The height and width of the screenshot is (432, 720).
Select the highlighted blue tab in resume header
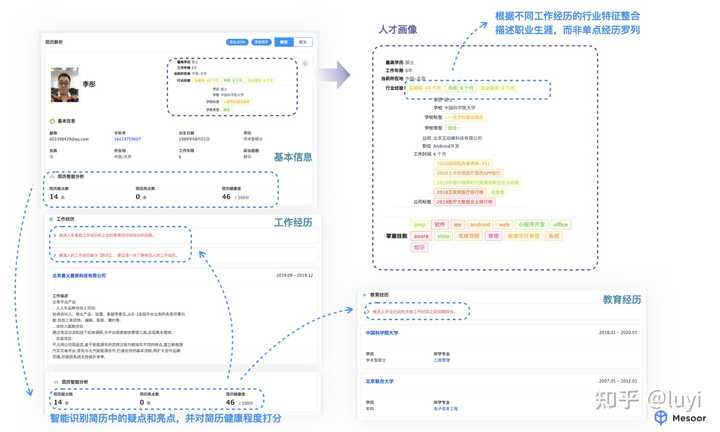tap(284, 42)
